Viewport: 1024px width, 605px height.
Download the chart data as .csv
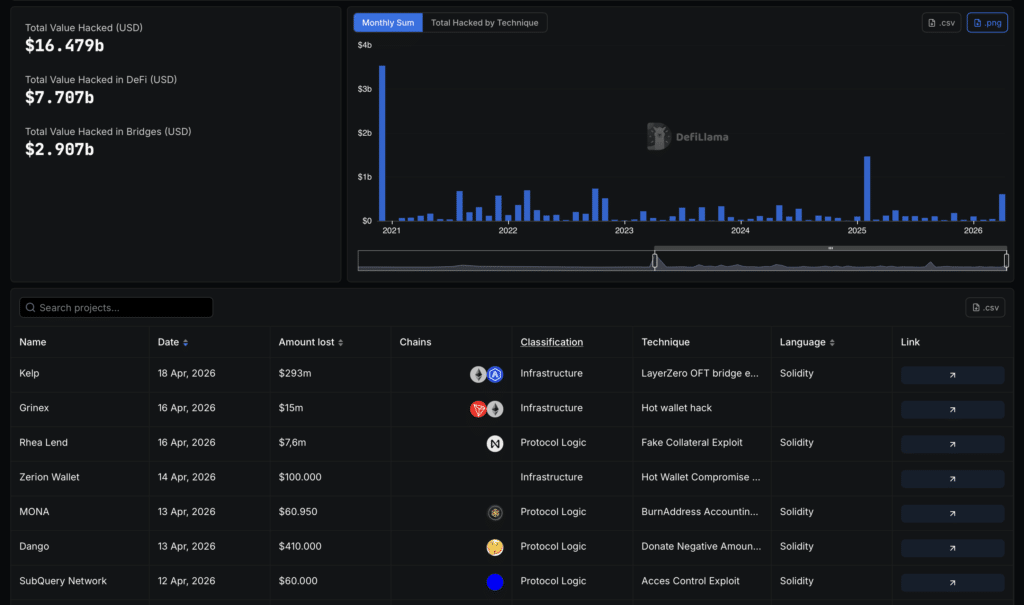pyautogui.click(x=941, y=23)
